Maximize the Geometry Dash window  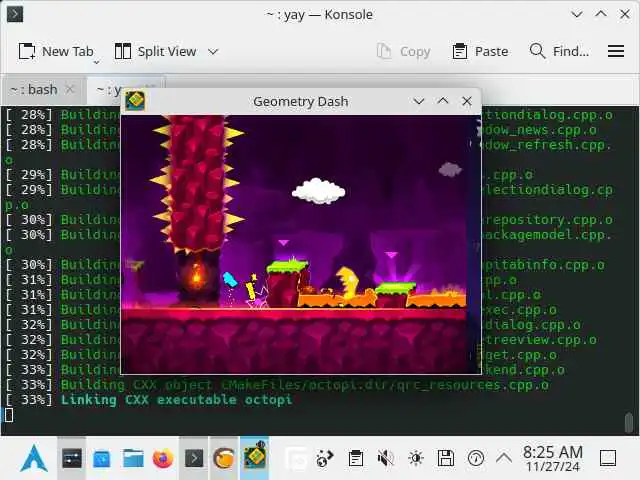(x=443, y=100)
